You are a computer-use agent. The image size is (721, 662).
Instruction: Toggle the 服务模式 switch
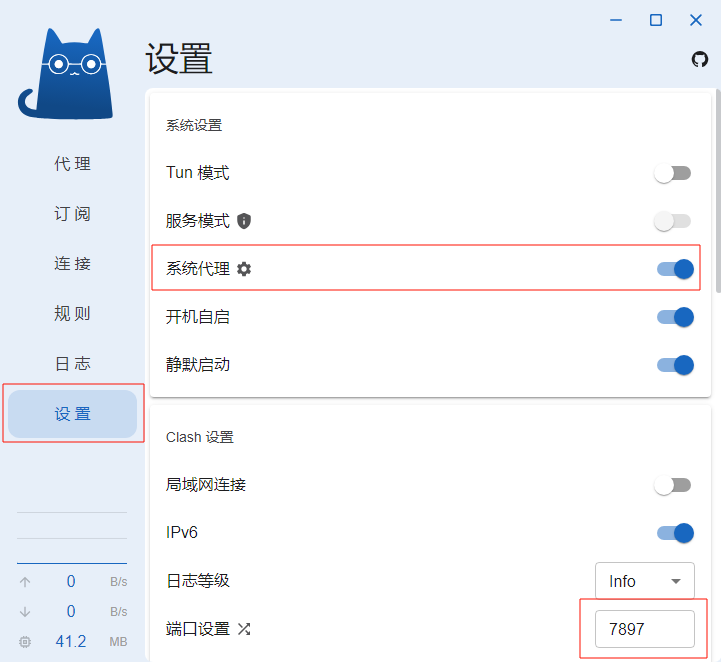coord(673,221)
